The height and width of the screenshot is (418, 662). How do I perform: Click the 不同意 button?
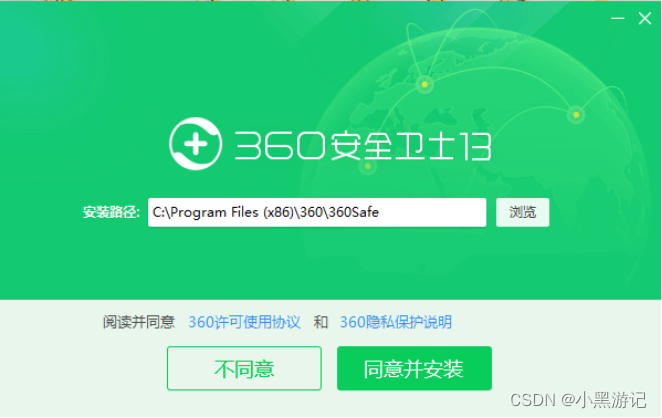pyautogui.click(x=244, y=368)
